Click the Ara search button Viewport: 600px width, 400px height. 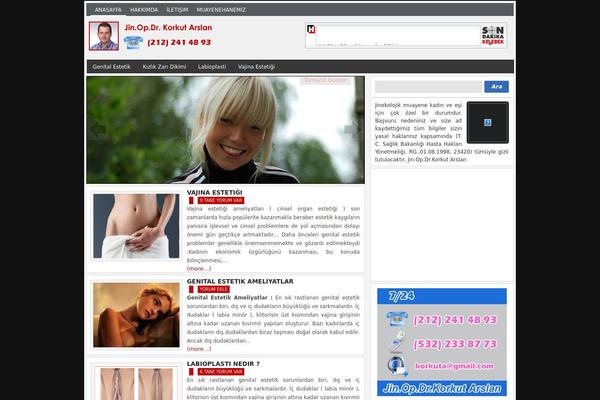click(x=496, y=87)
